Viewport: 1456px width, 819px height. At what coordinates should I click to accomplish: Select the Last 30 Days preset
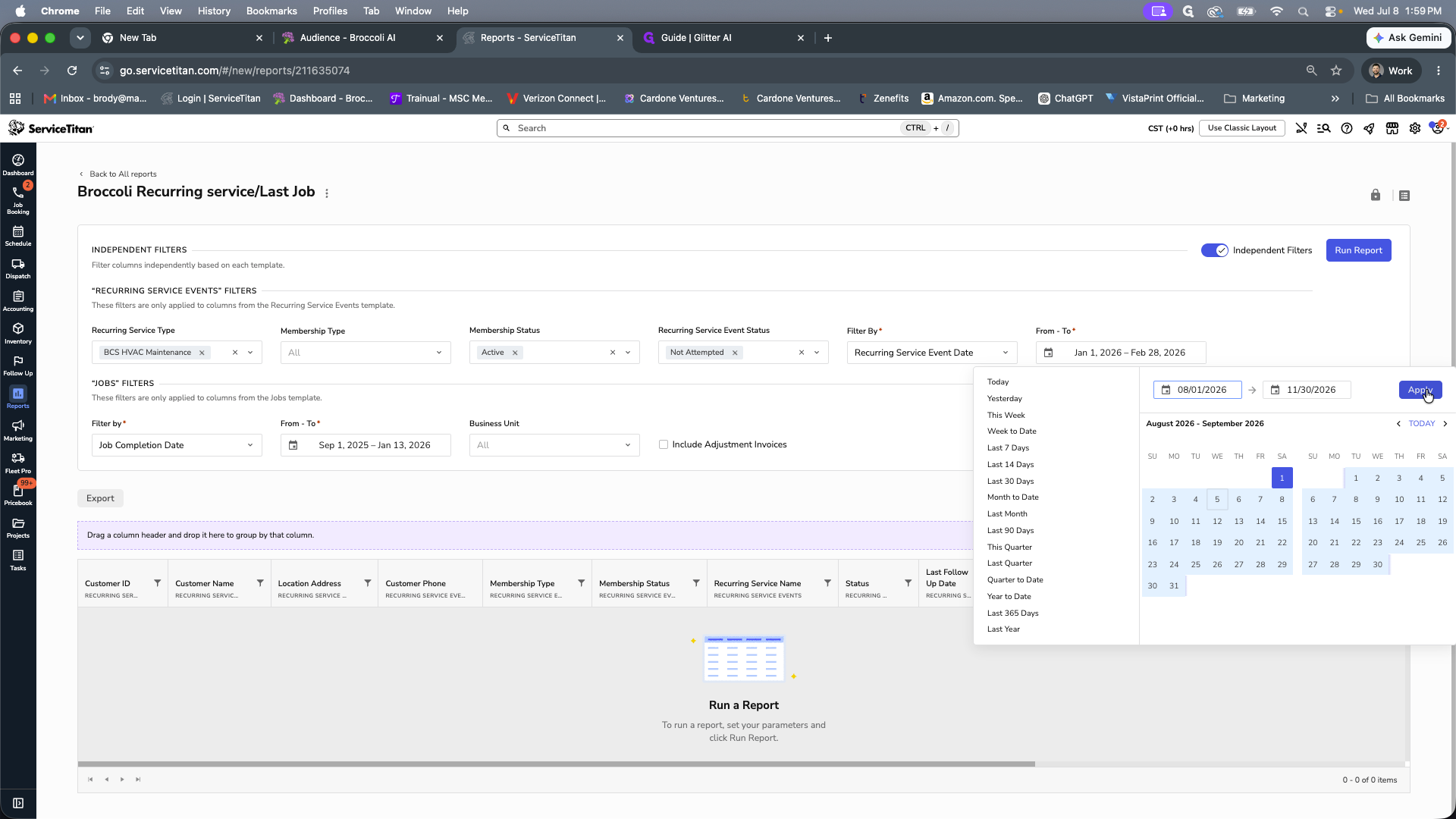(1010, 481)
